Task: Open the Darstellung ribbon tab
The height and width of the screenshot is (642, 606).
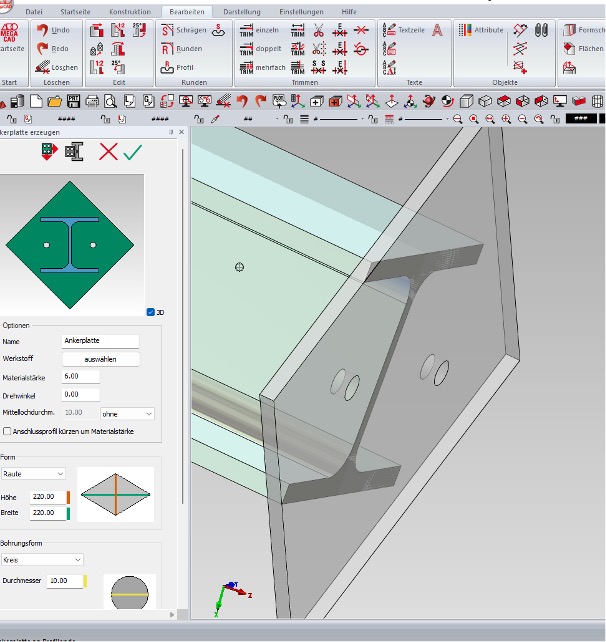Action: (241, 12)
